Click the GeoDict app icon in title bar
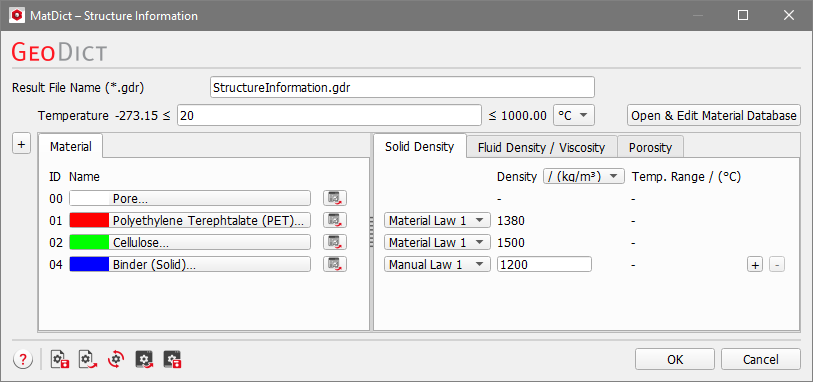The height and width of the screenshot is (382, 813). tap(17, 16)
